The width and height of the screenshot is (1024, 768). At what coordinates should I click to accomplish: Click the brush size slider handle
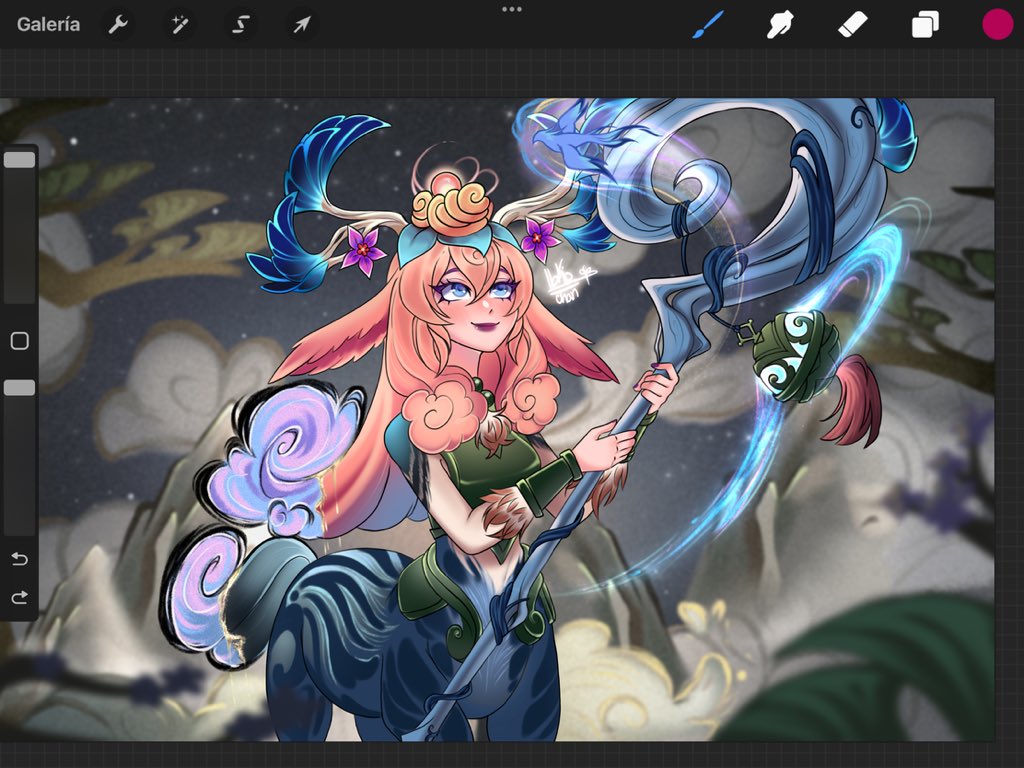(x=20, y=160)
